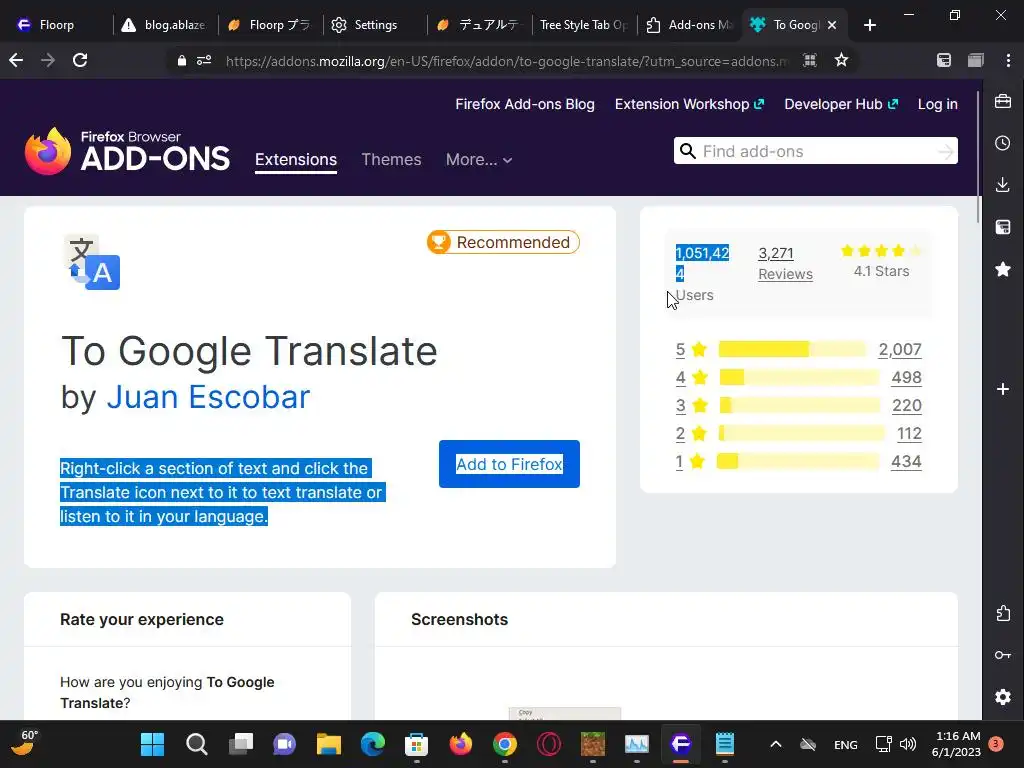Bookmark this page with the star
Screen dimensions: 1024x768
point(841,61)
